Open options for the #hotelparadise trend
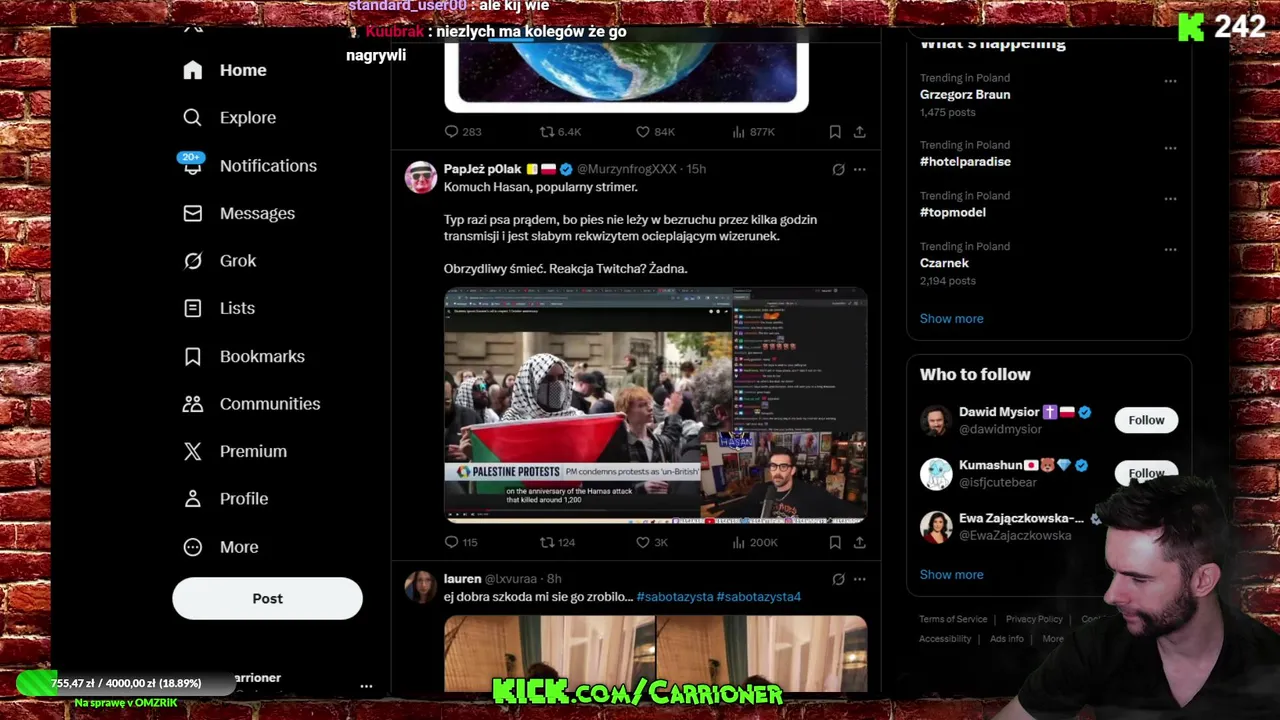This screenshot has width=1280, height=720. [1170, 148]
